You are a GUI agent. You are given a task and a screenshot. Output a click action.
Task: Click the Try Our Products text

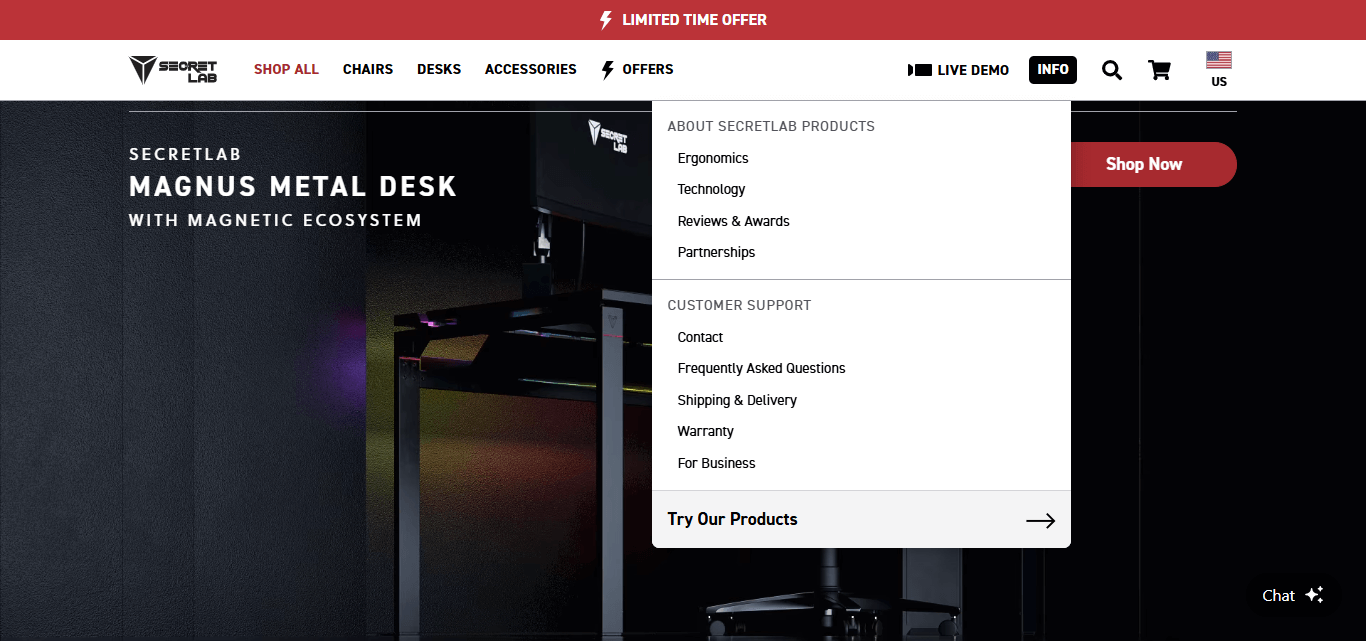pos(733,519)
